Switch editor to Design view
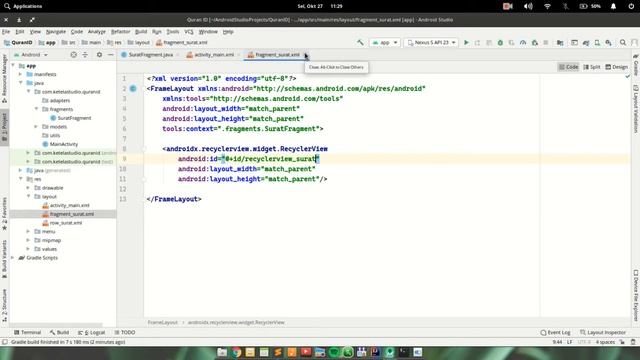 (616, 67)
